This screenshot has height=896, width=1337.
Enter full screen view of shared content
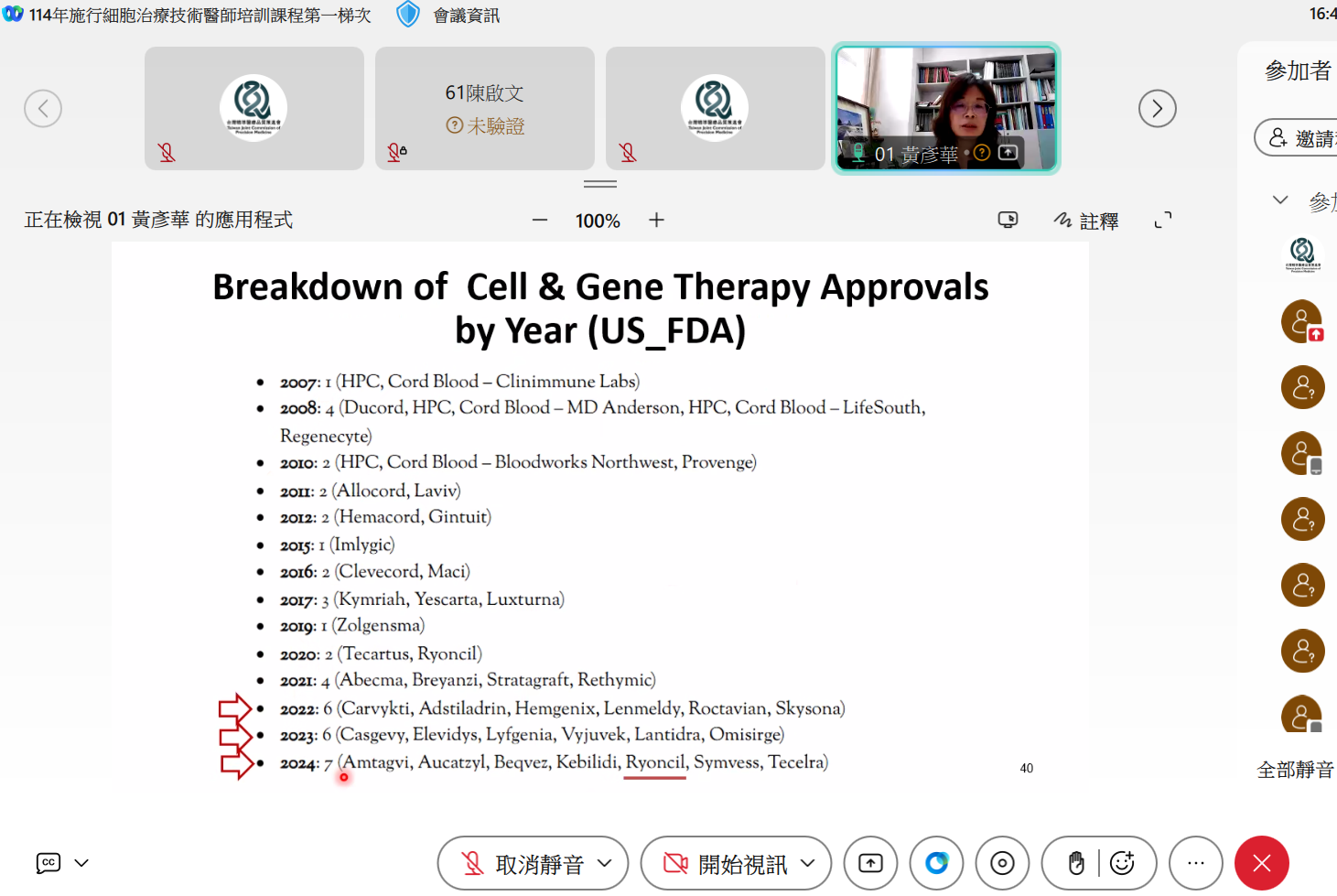point(1163,220)
